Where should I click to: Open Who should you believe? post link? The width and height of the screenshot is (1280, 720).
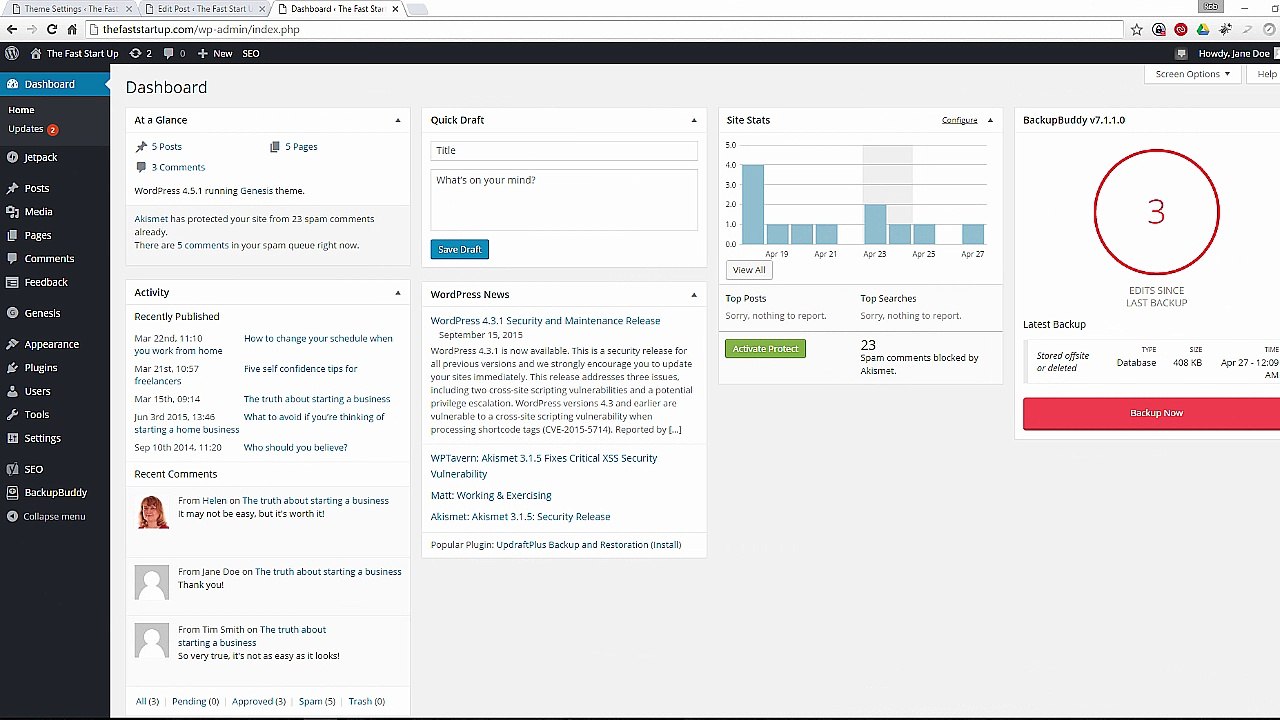tap(295, 447)
